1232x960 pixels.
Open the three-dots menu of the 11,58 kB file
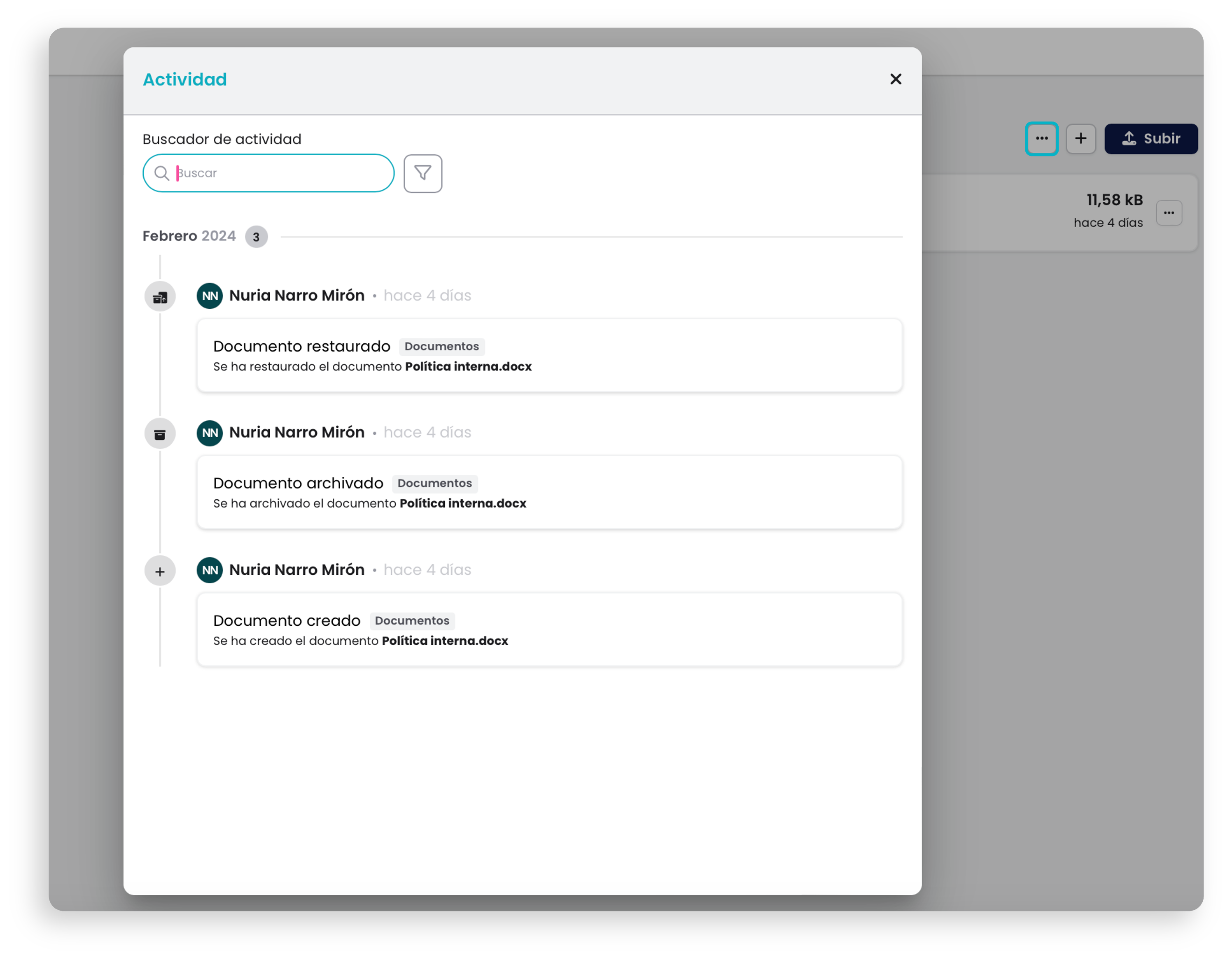click(x=1169, y=213)
